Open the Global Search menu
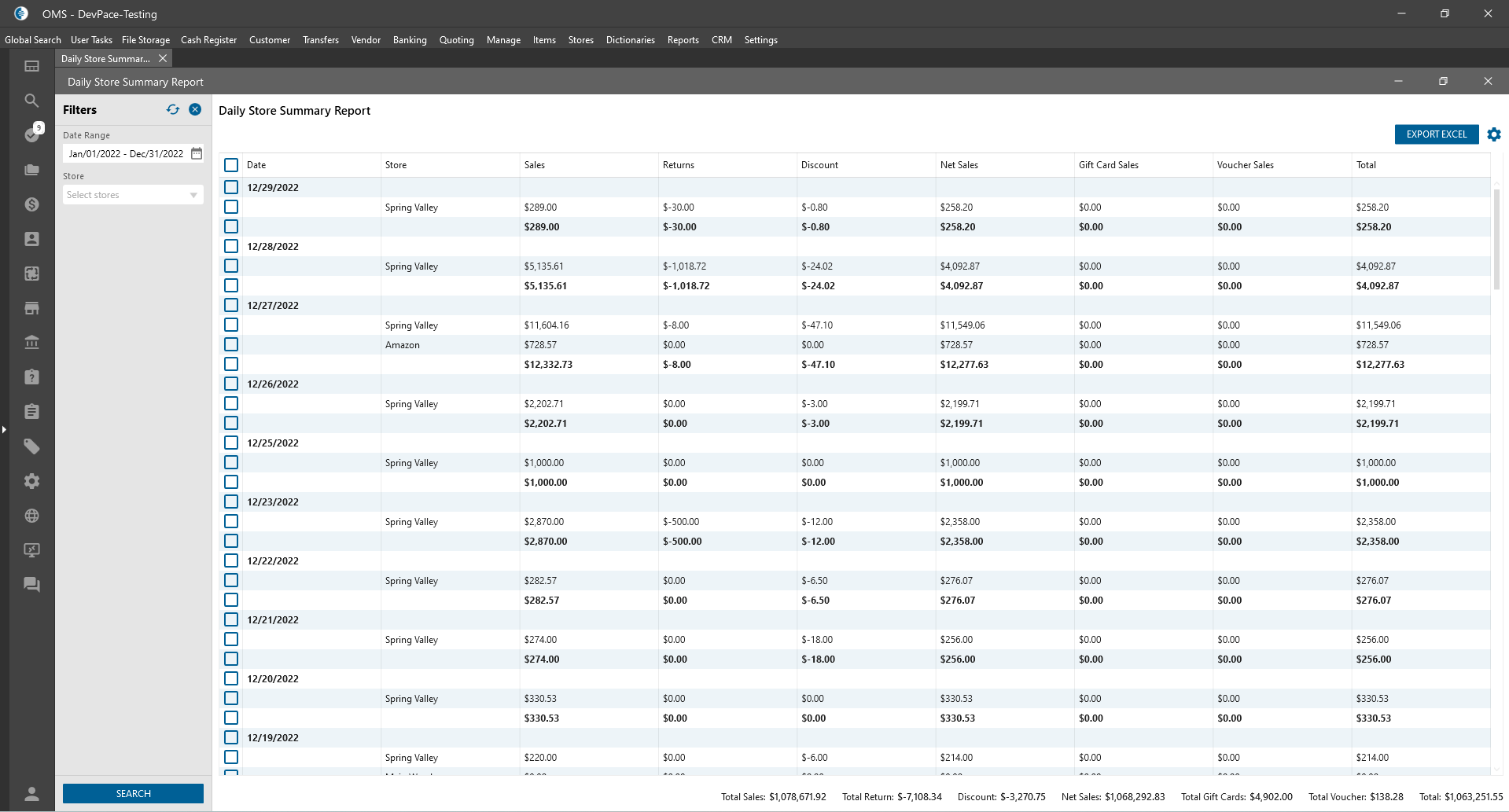Viewport: 1509px width, 812px height. (x=33, y=40)
